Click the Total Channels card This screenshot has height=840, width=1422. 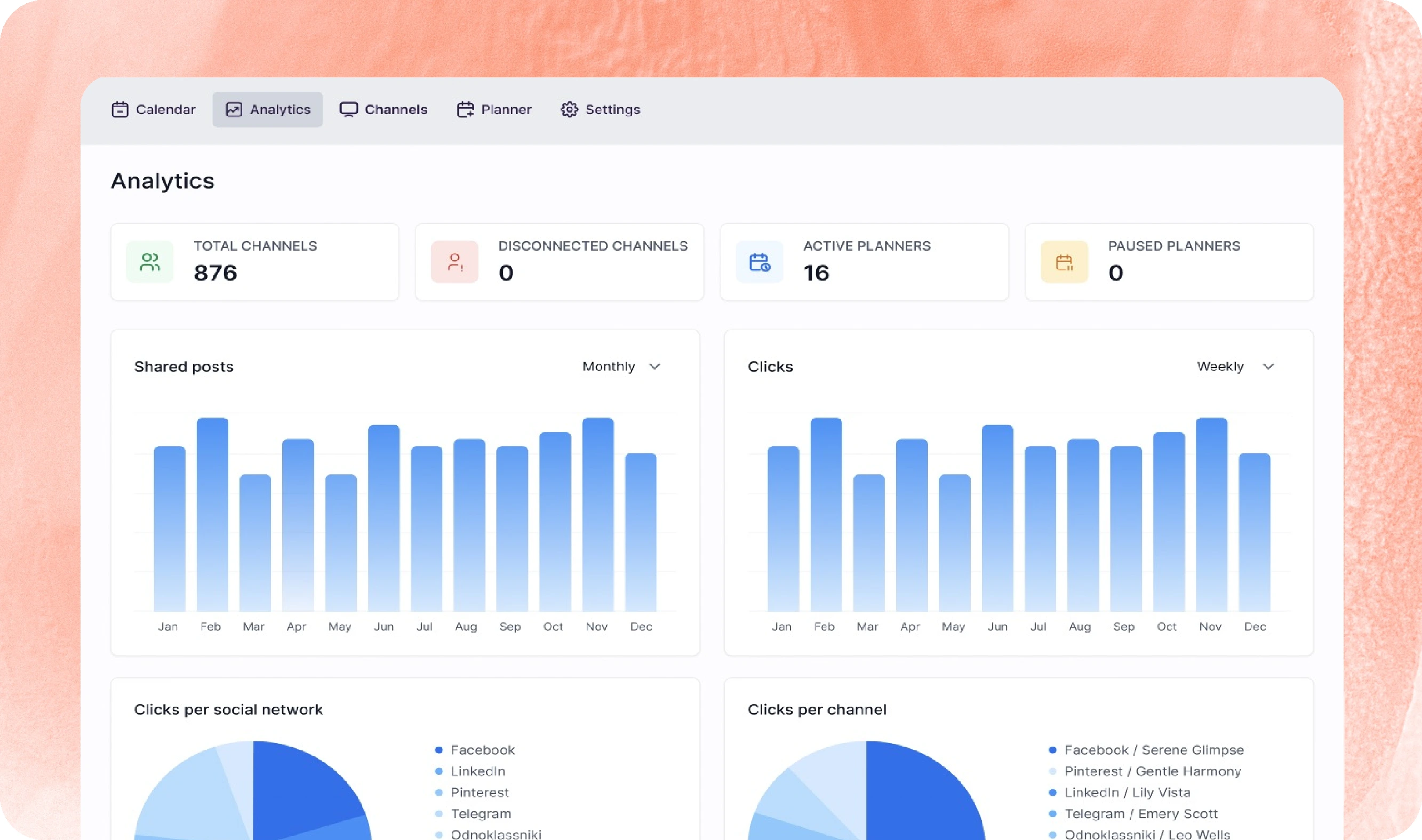click(x=255, y=261)
